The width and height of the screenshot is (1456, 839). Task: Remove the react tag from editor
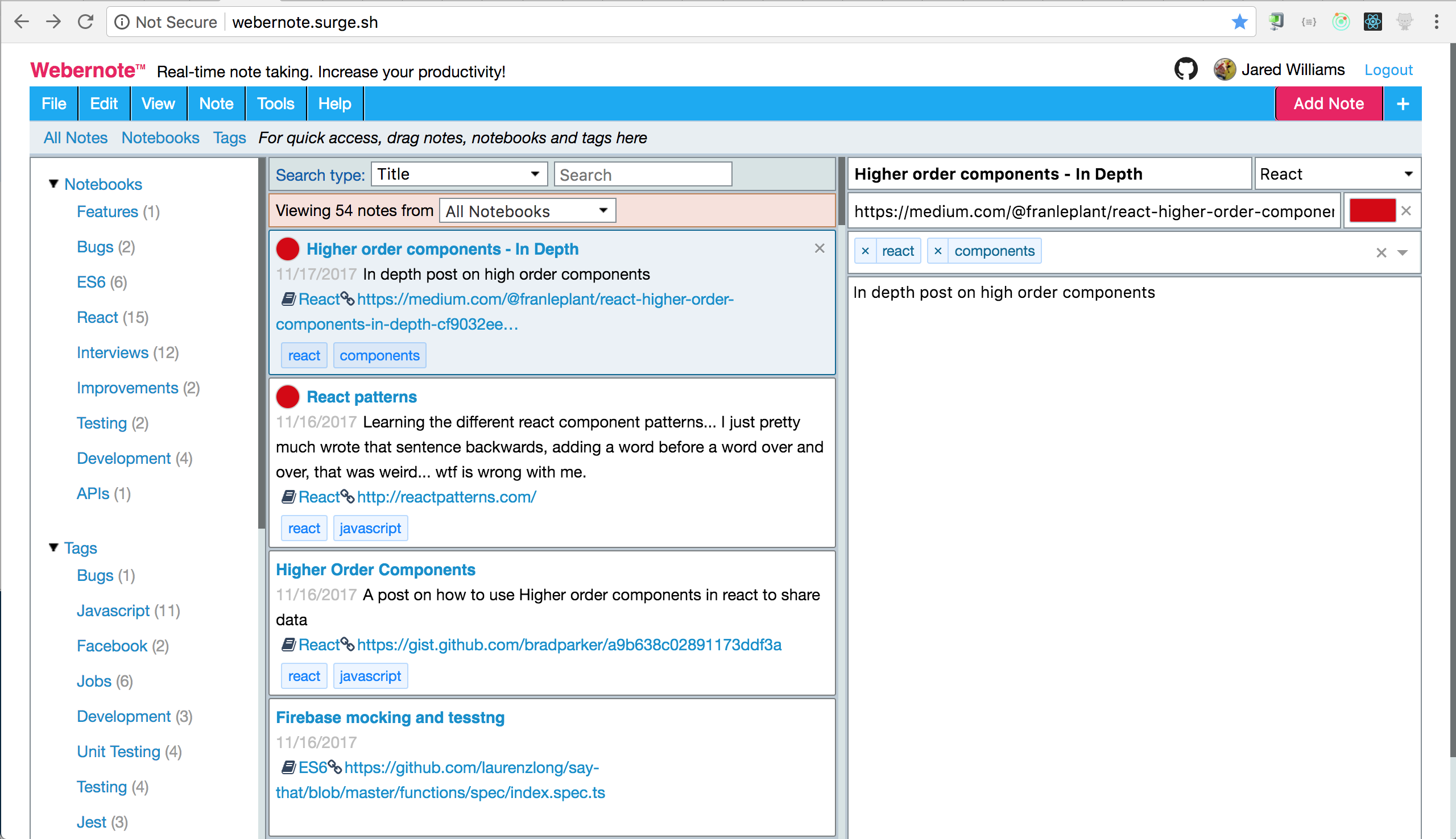(864, 251)
